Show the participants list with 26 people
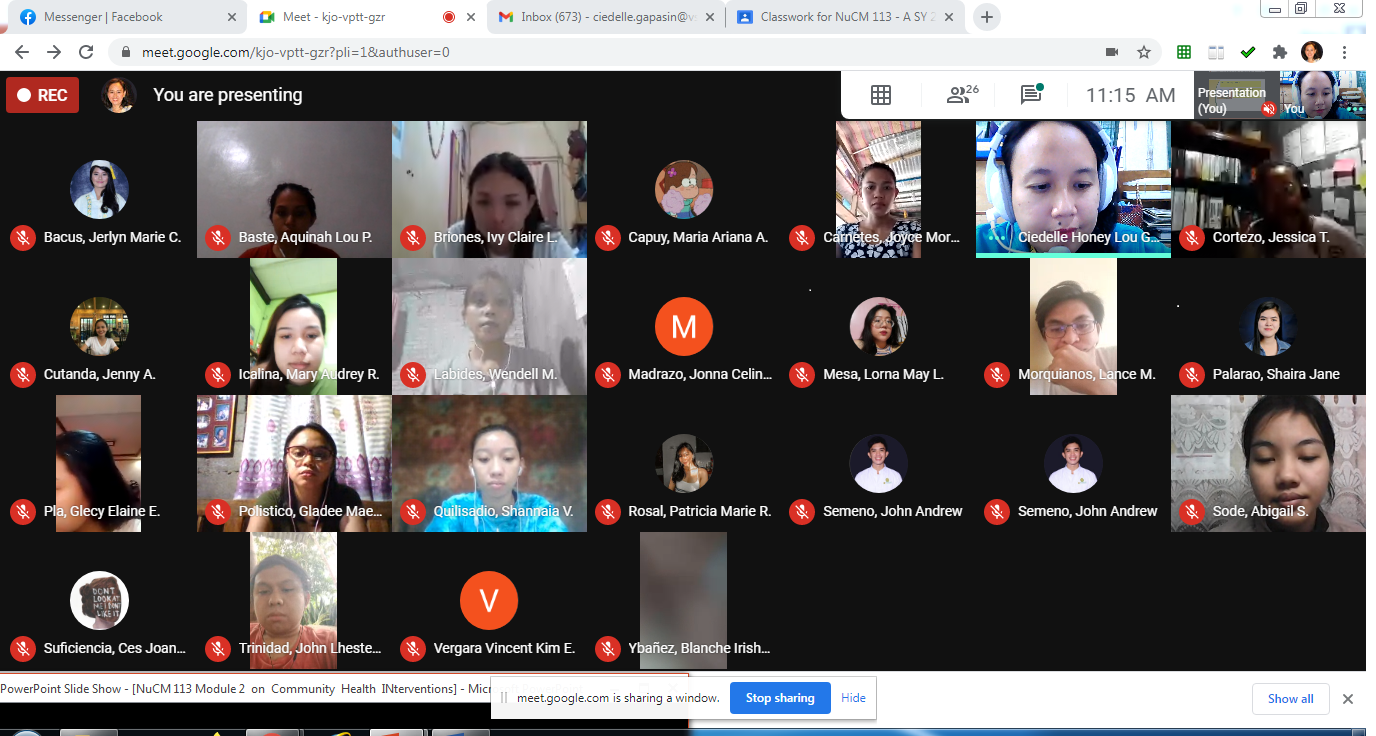The width and height of the screenshot is (1376, 736). pos(962,95)
